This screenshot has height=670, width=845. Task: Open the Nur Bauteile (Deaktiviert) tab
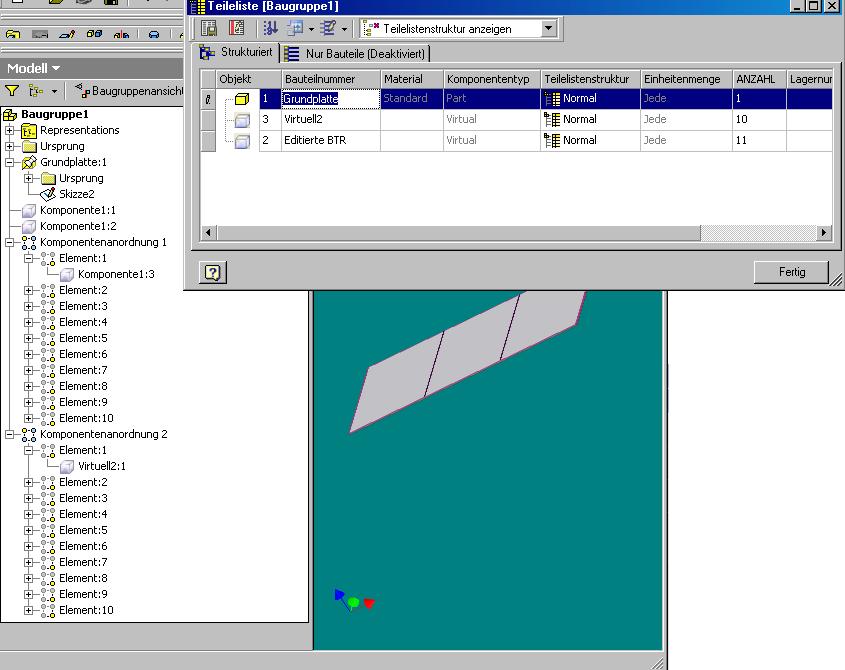coord(356,54)
